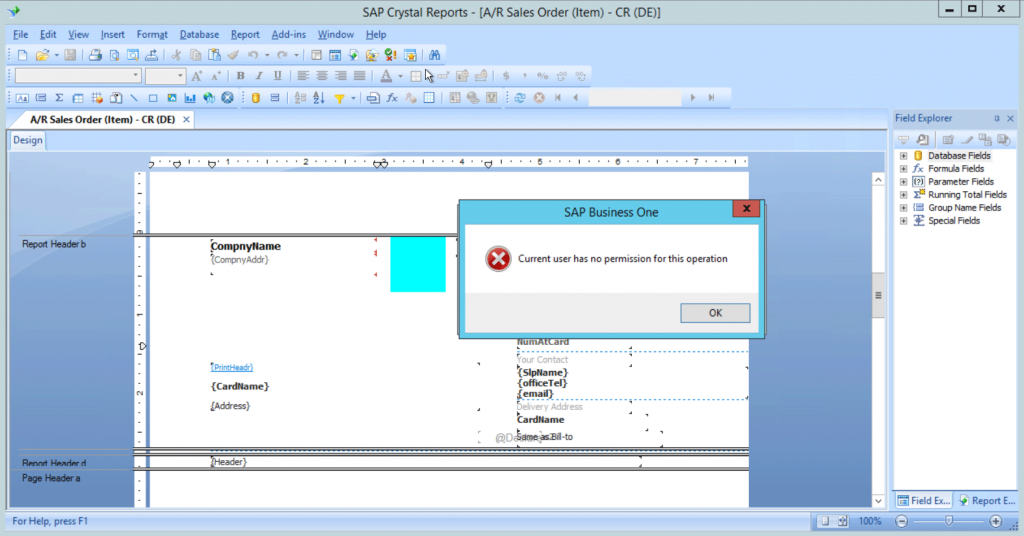
Task: Click the Format Painter brush icon
Action: tap(232, 55)
